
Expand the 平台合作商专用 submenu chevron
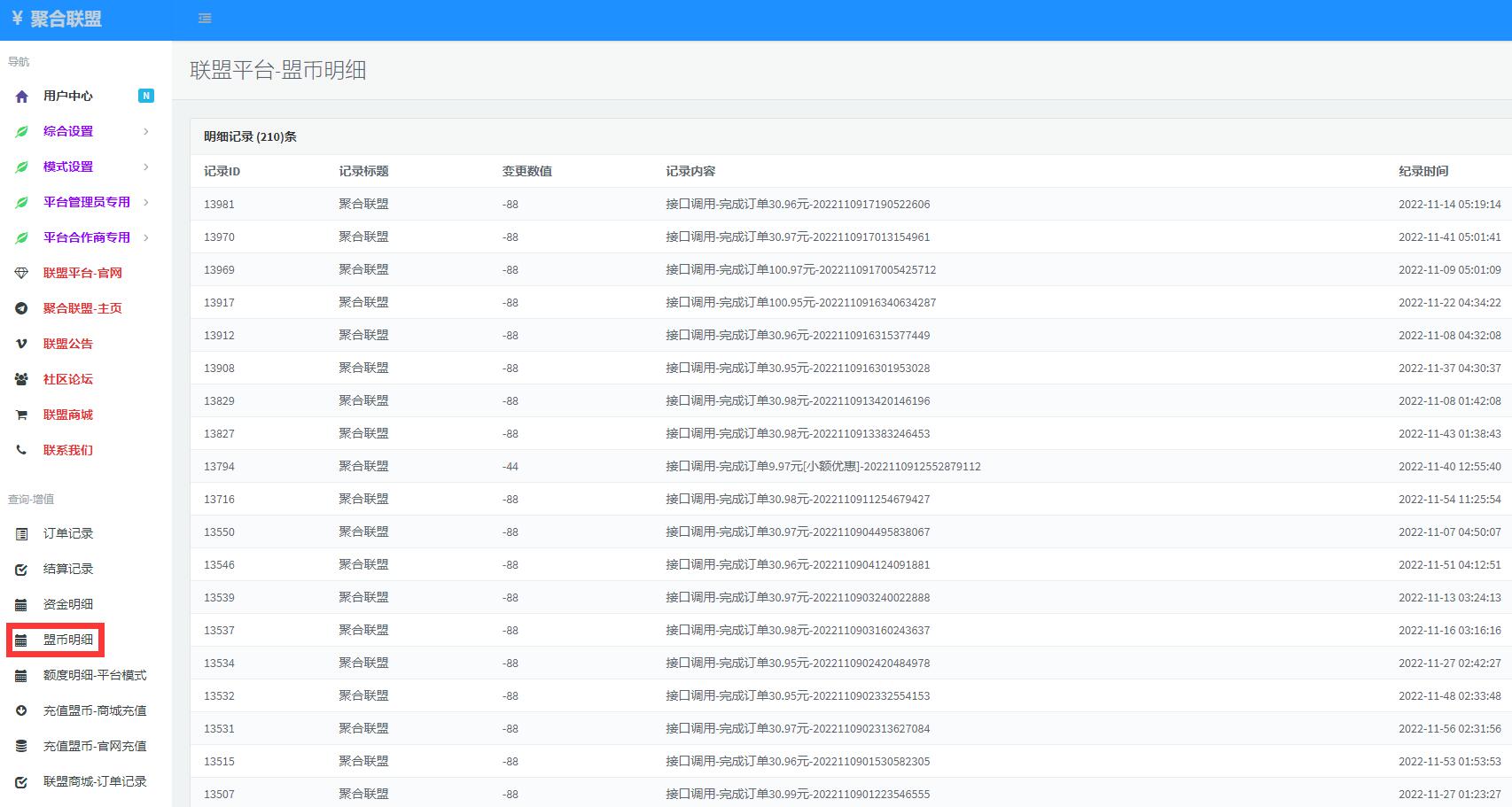146,237
